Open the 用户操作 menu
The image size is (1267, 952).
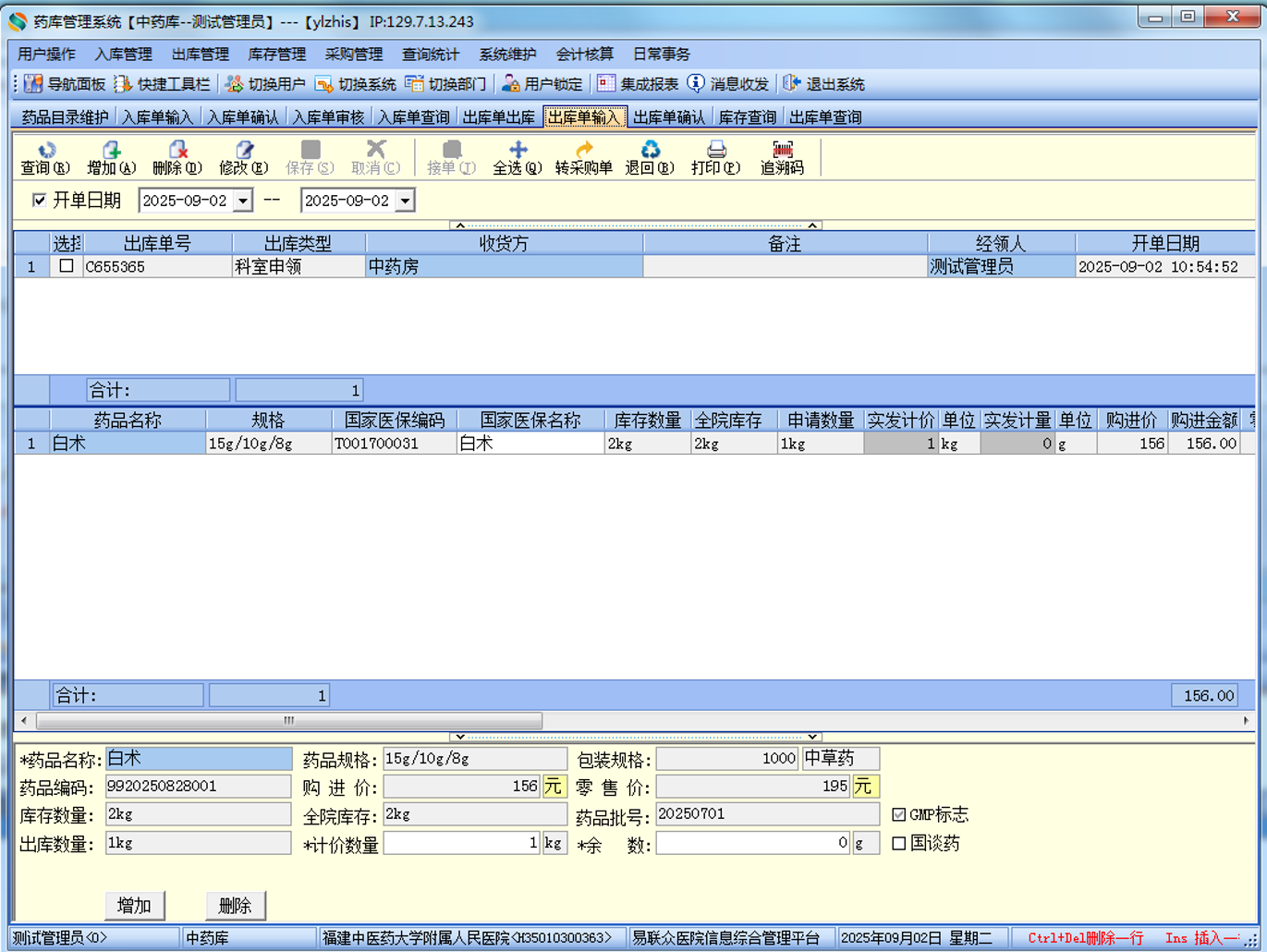pos(47,54)
